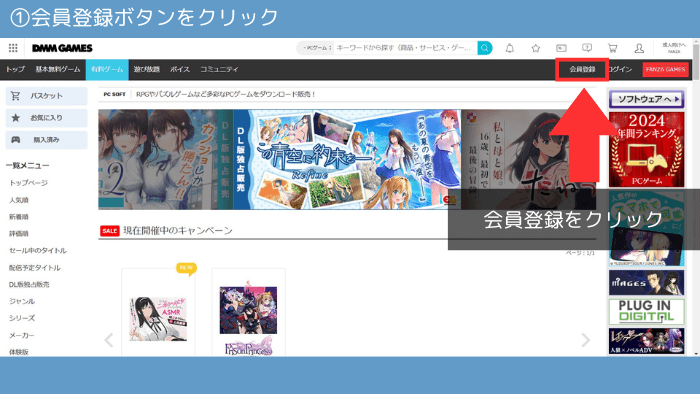Select the 遊び放題 navigation tab
Viewport: 700px width, 394px height.
click(x=146, y=69)
